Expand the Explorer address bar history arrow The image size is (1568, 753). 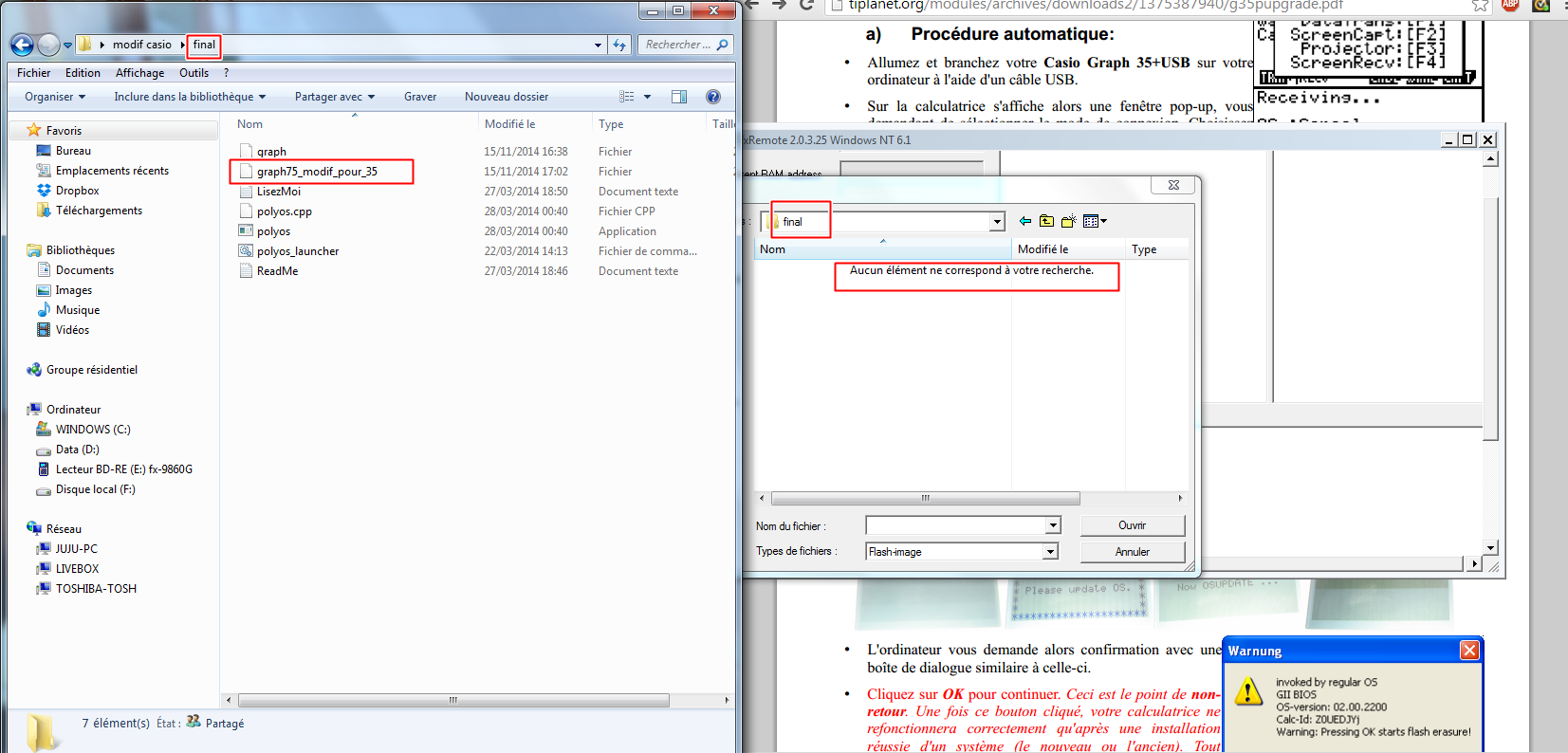(598, 45)
